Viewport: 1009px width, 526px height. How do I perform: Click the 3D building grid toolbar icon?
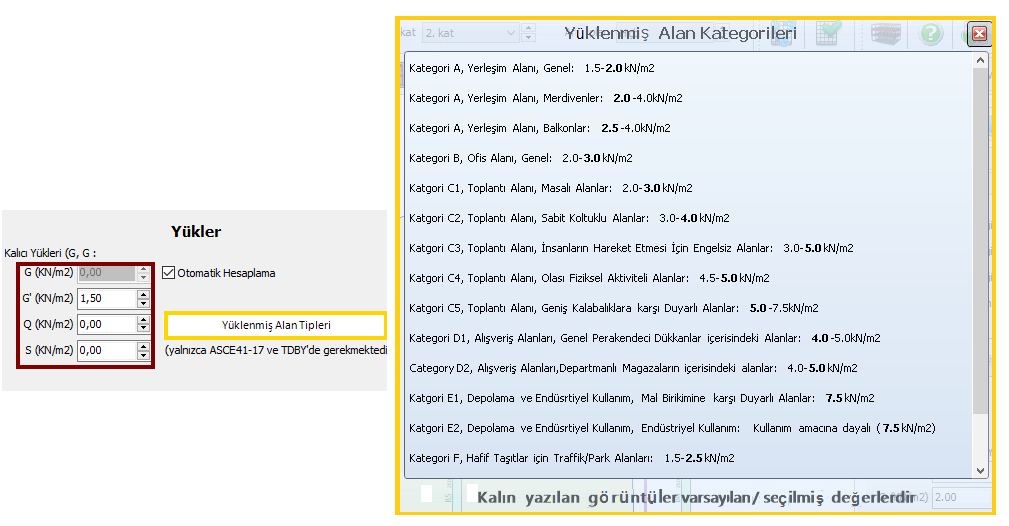point(885,34)
